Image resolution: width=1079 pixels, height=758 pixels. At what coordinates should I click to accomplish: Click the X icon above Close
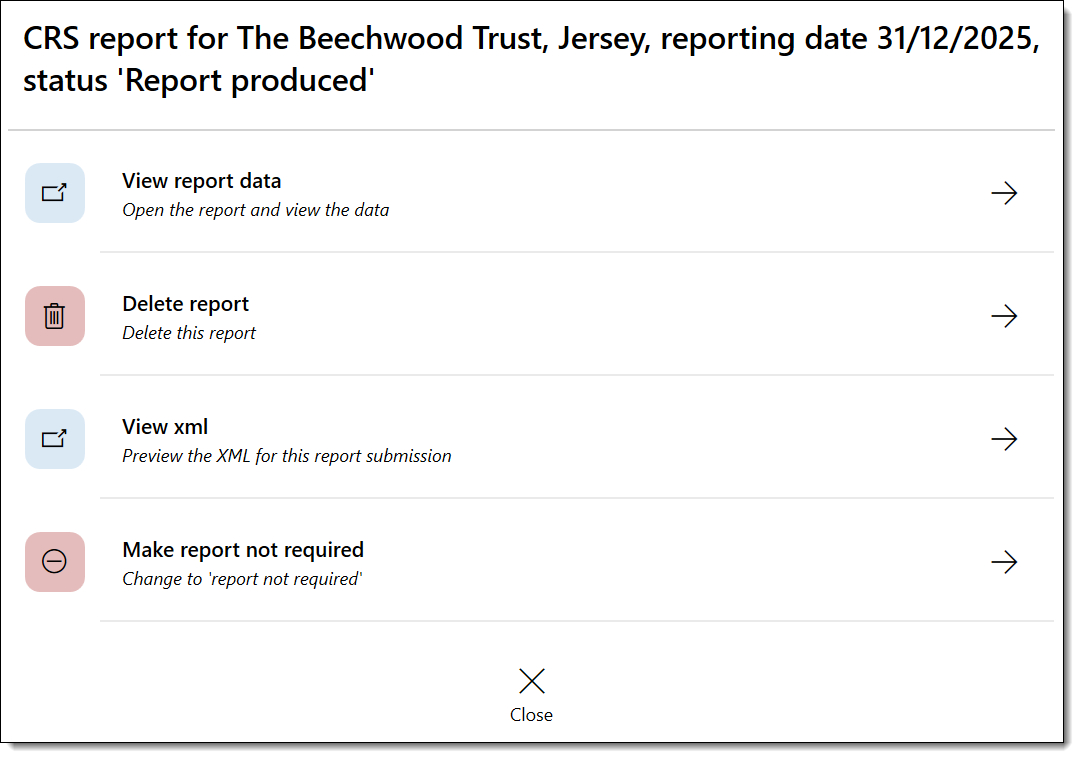coord(531,680)
